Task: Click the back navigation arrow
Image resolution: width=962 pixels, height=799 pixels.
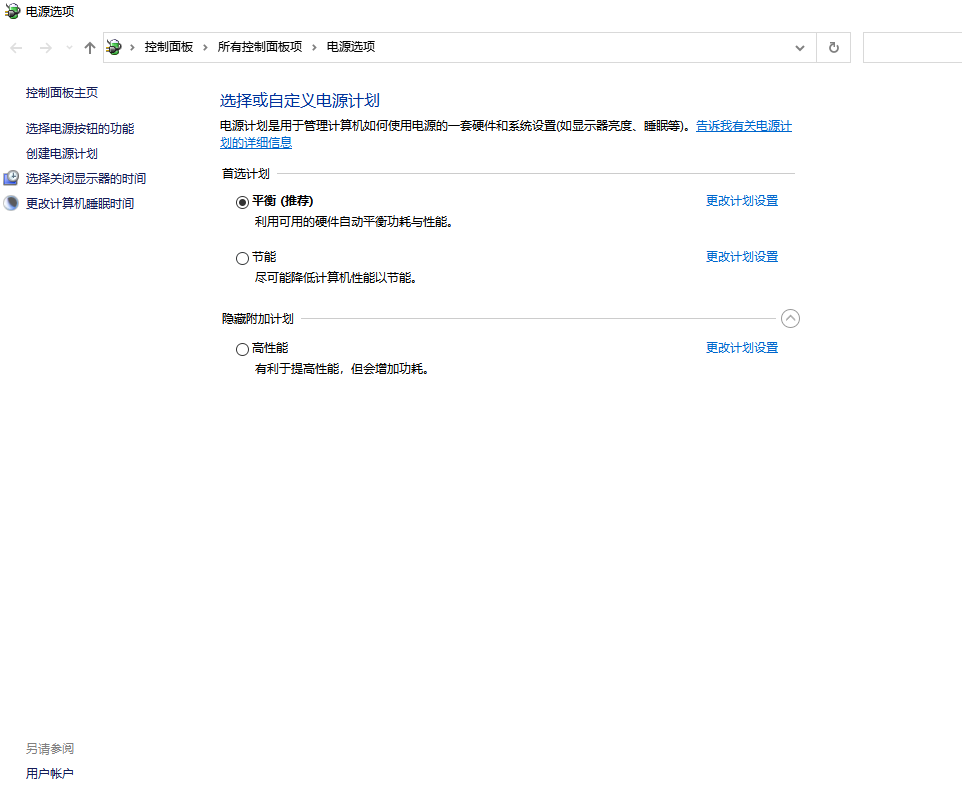Action: click(17, 48)
